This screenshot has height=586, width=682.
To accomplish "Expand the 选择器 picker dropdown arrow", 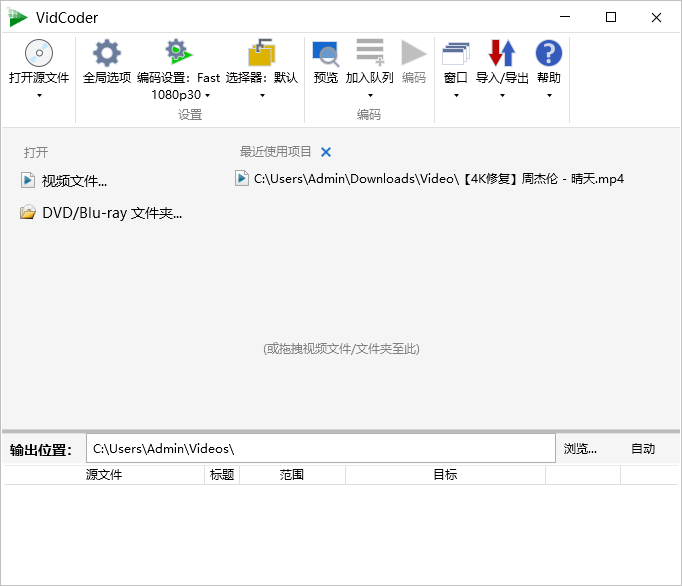I will [262, 95].
